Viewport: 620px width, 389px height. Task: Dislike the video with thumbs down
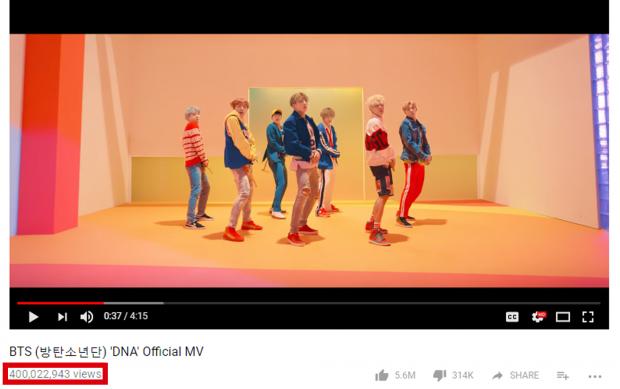440,375
